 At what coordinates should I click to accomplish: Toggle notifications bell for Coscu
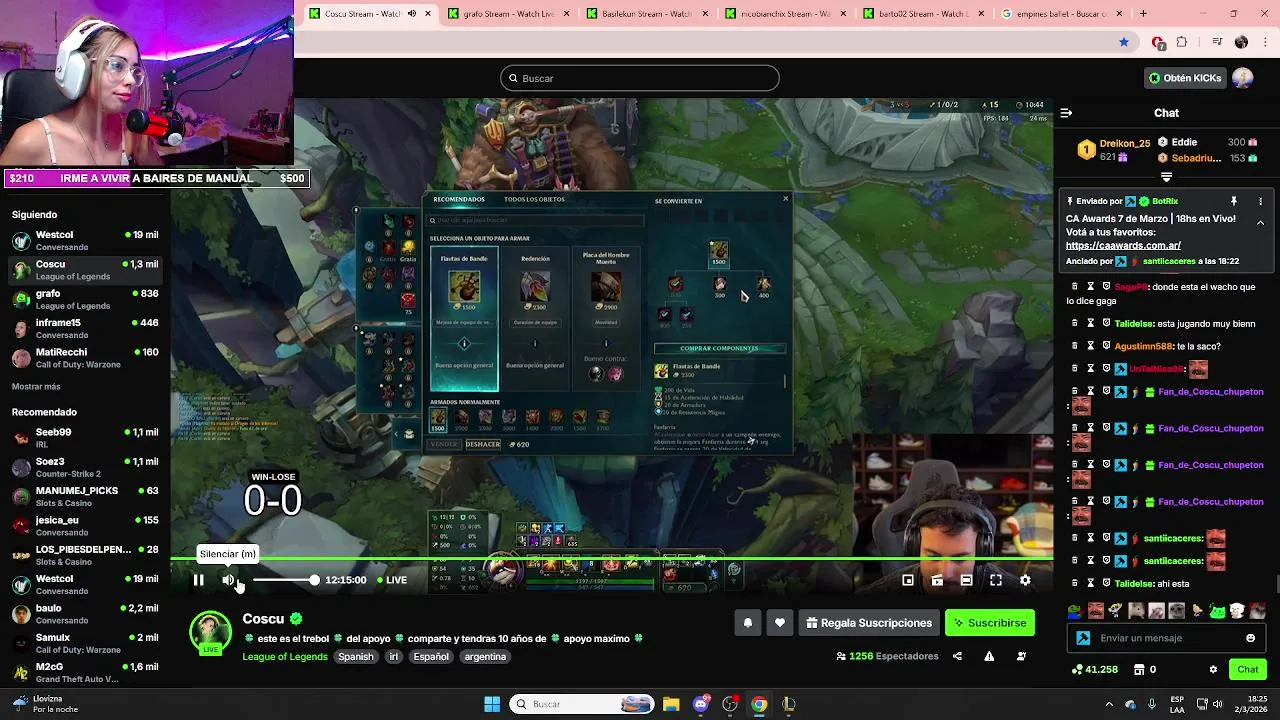tap(747, 623)
